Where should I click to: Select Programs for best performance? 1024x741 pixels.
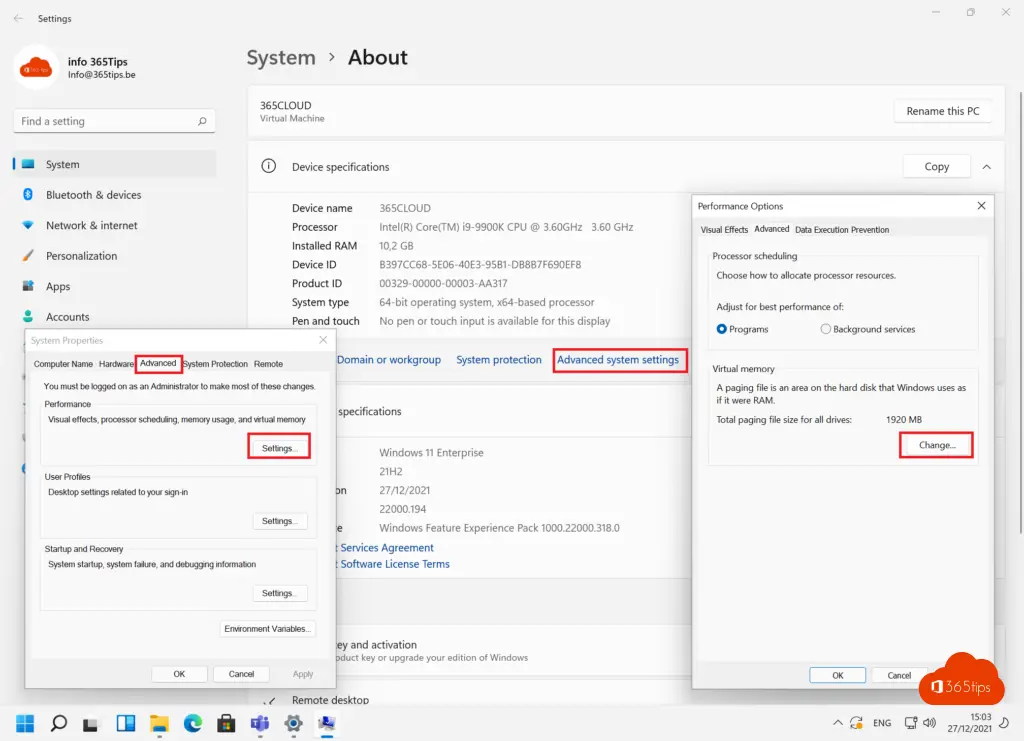pyautogui.click(x=722, y=329)
